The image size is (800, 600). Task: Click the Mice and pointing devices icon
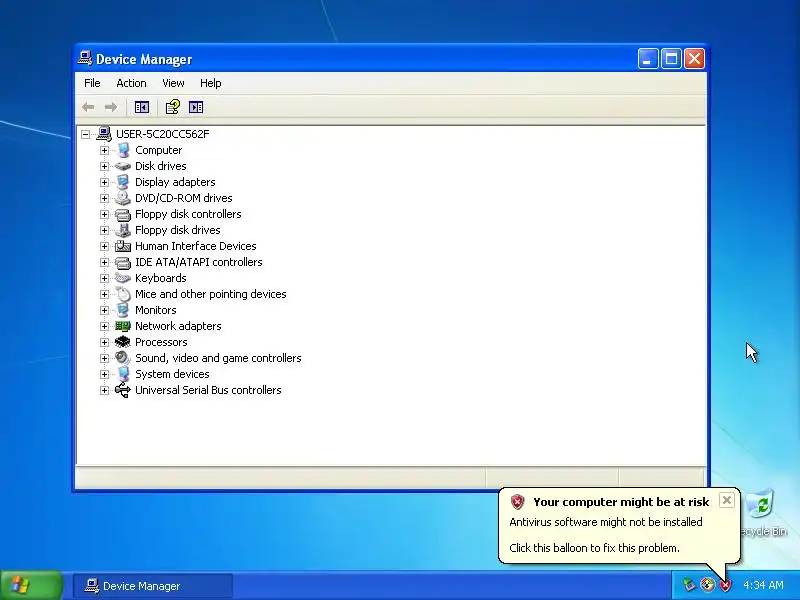[123, 294]
